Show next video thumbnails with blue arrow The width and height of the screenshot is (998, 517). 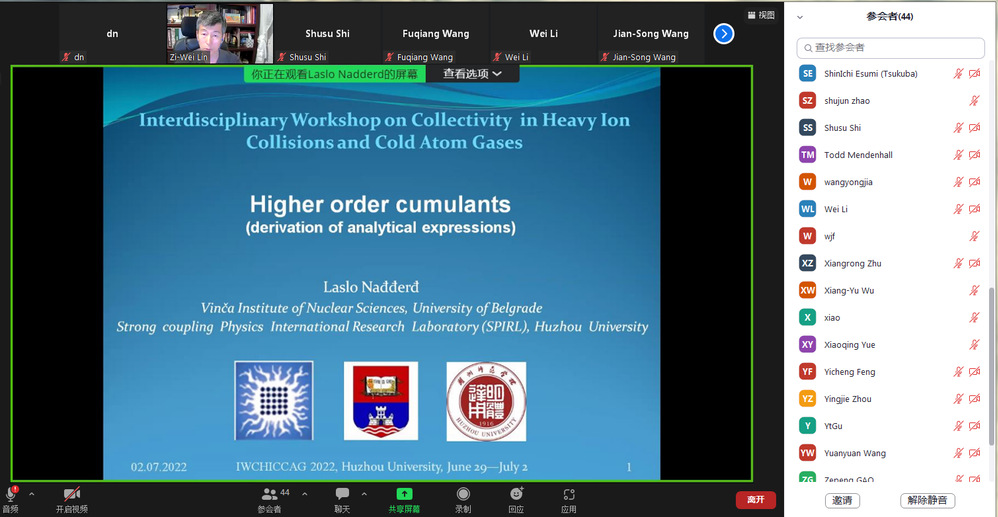(724, 34)
